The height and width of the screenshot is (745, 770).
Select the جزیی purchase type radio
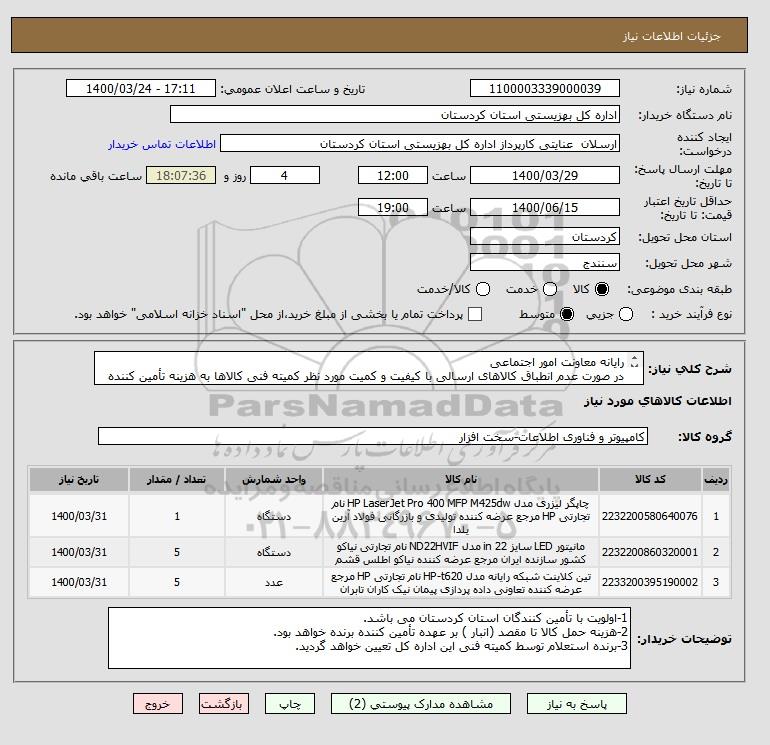(626, 314)
